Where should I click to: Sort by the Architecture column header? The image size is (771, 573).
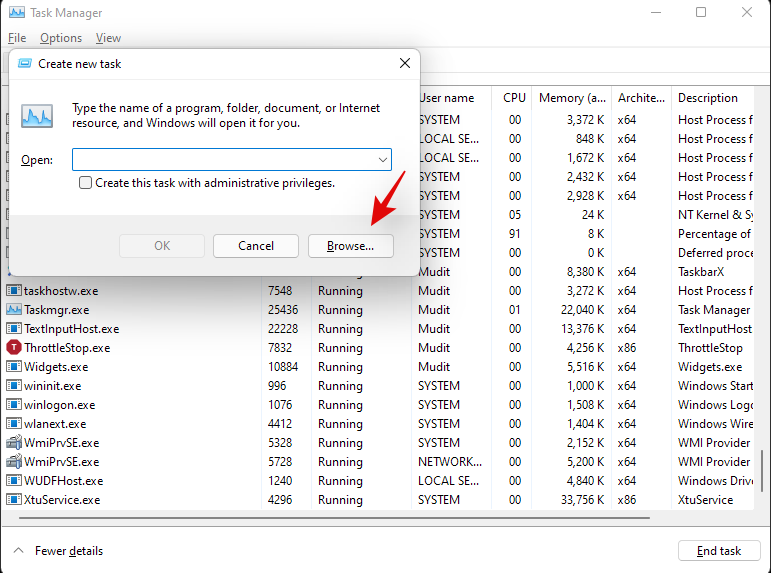641,98
